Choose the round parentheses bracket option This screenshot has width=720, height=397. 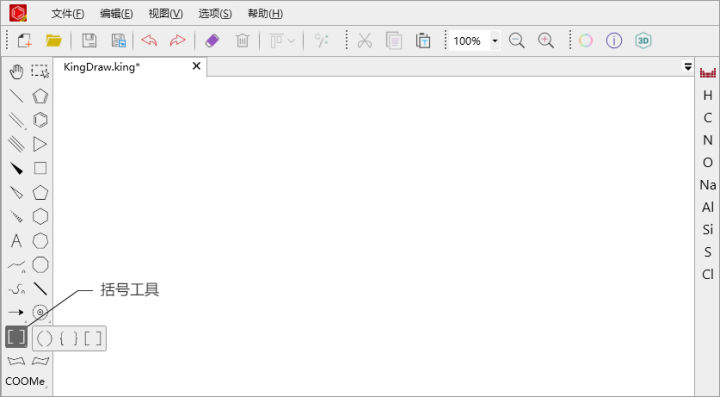[45, 339]
